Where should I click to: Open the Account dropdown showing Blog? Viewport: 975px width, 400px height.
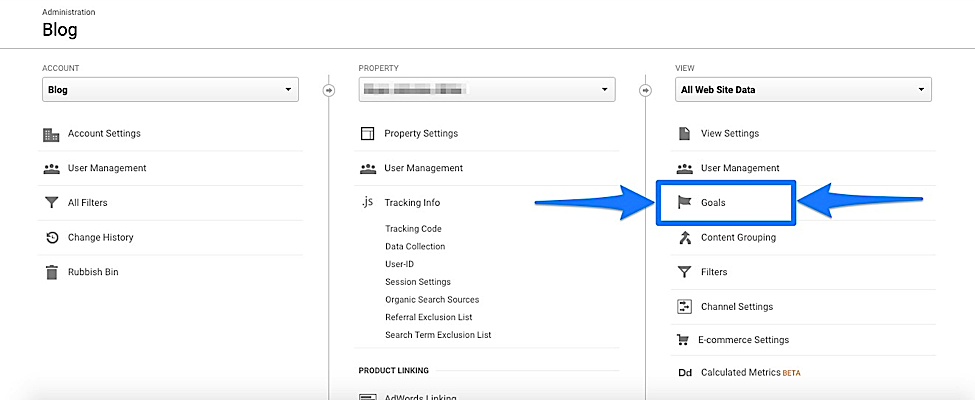(x=170, y=90)
